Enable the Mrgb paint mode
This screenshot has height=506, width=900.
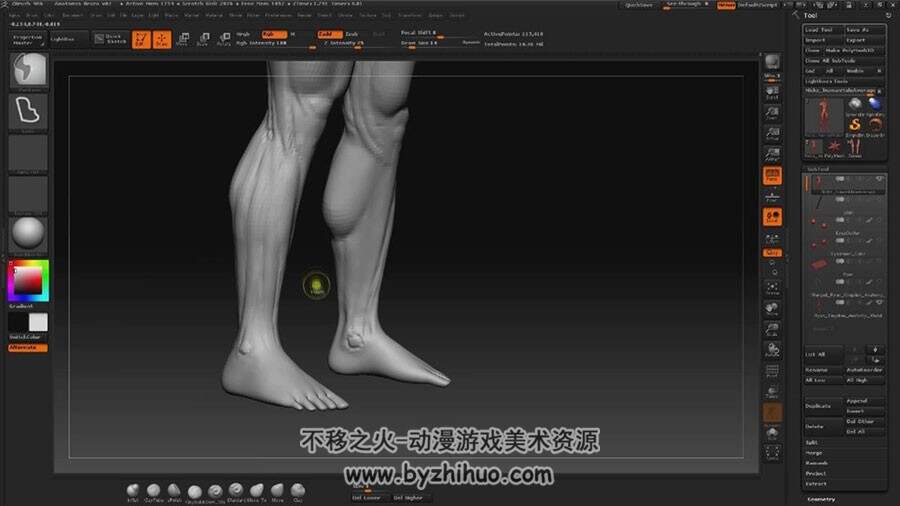pos(245,34)
